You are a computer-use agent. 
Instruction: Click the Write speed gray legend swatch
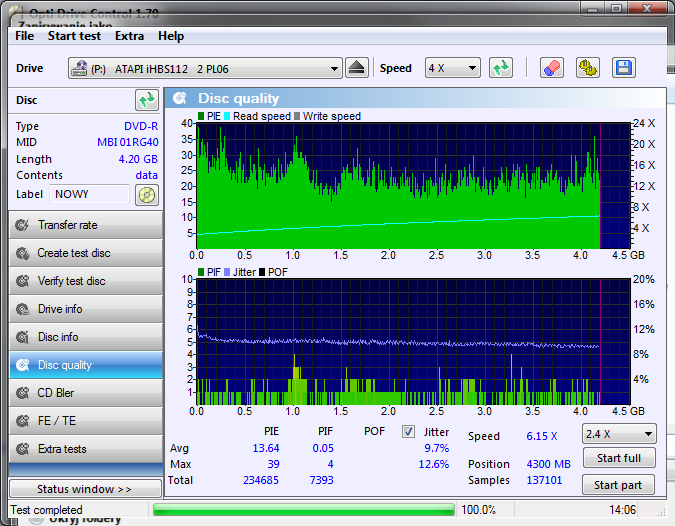[x=297, y=116]
